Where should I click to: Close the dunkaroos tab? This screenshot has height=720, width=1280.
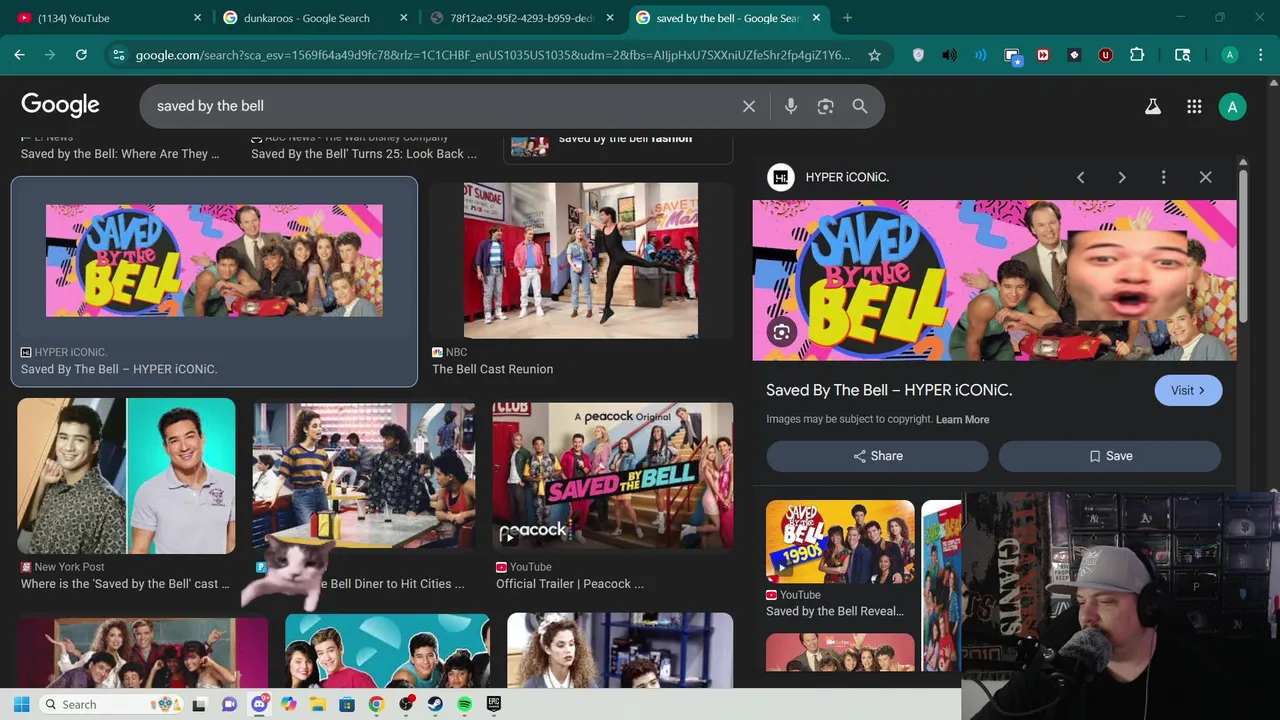(404, 18)
